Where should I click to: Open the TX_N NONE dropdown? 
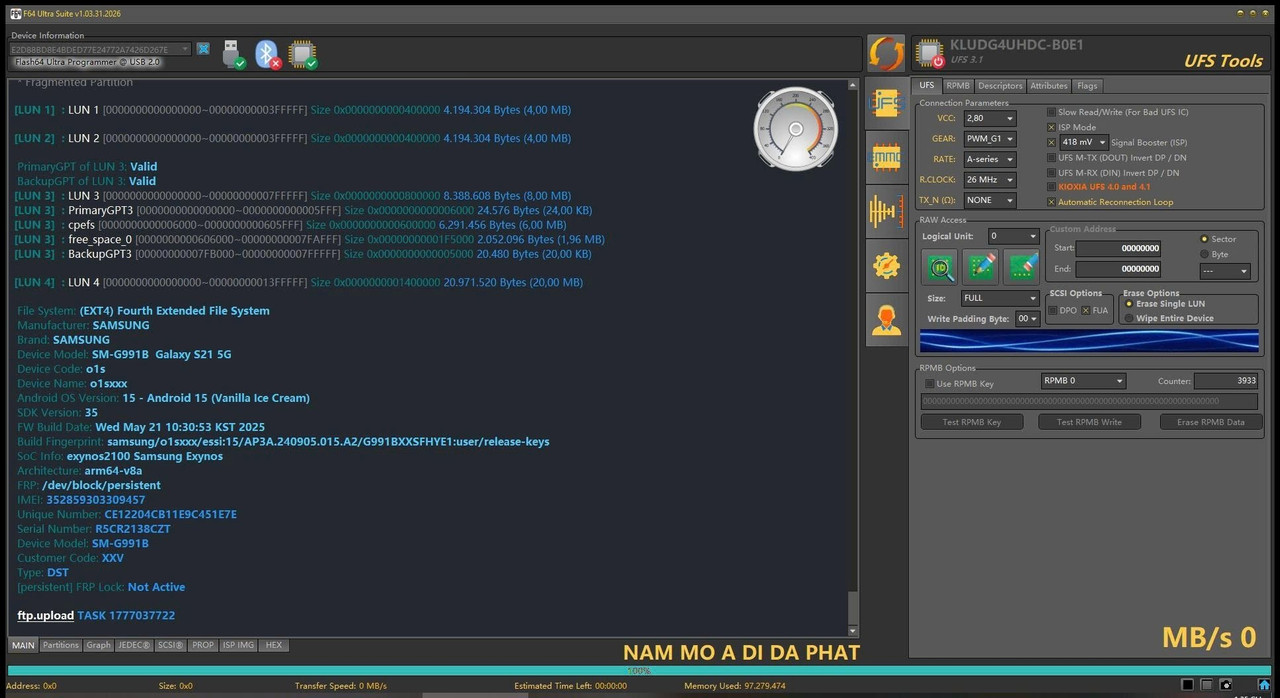pyautogui.click(x=989, y=200)
